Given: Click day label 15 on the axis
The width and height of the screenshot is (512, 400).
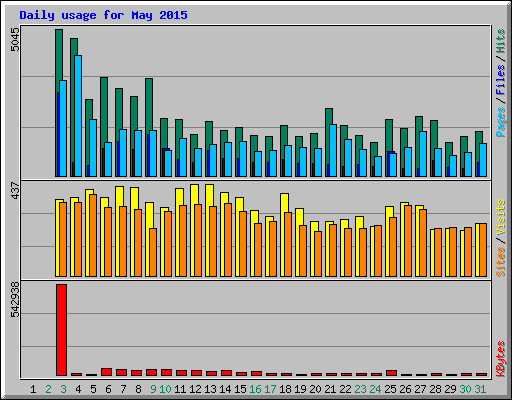Looking at the screenshot, I should (x=240, y=389).
